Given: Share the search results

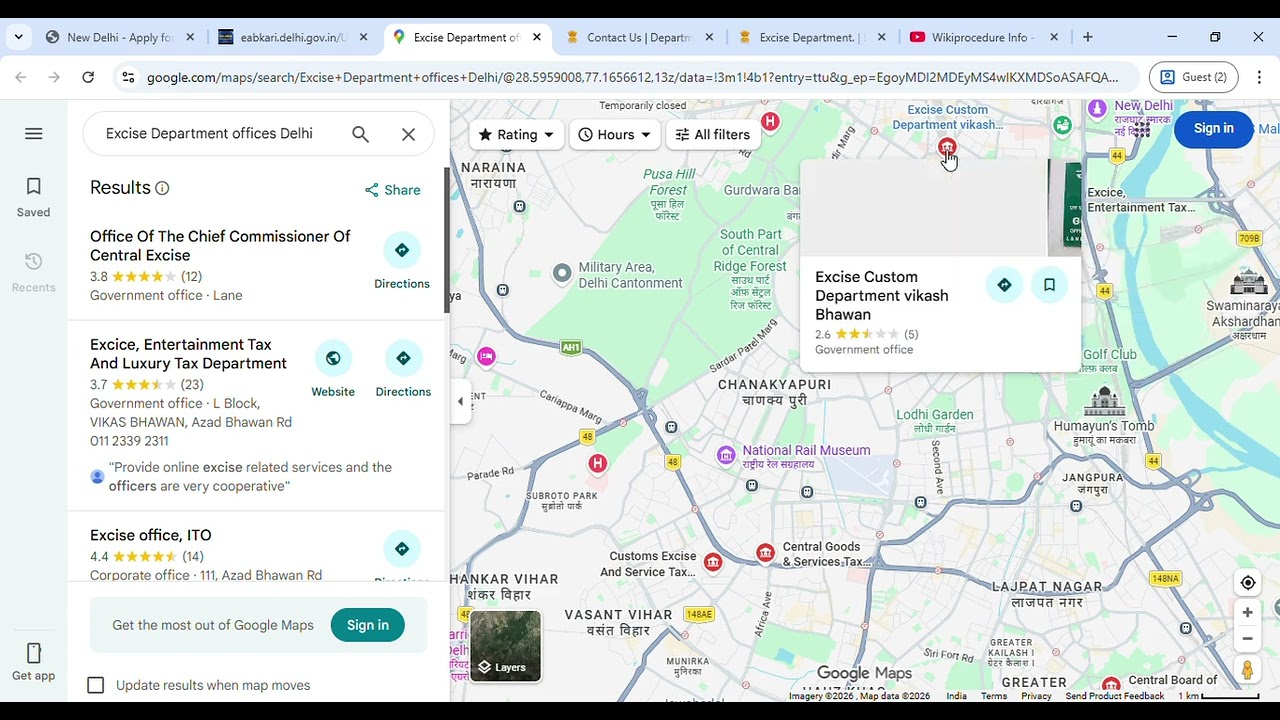Looking at the screenshot, I should tap(392, 190).
